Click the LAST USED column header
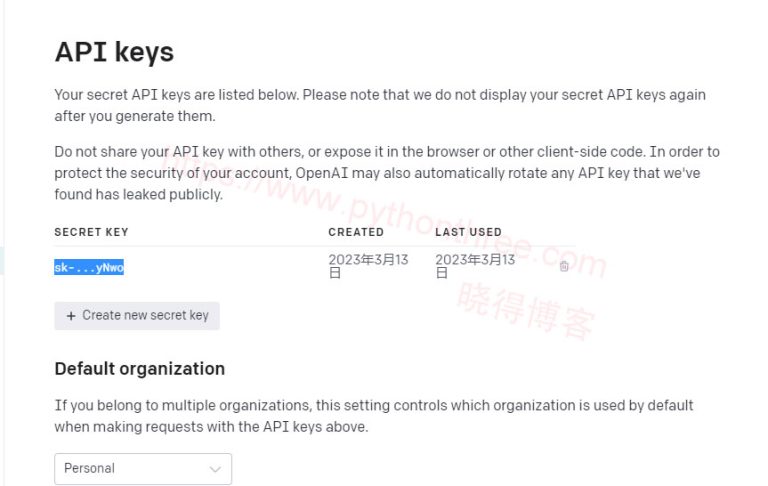Viewport: 768px width, 486px height. (468, 232)
